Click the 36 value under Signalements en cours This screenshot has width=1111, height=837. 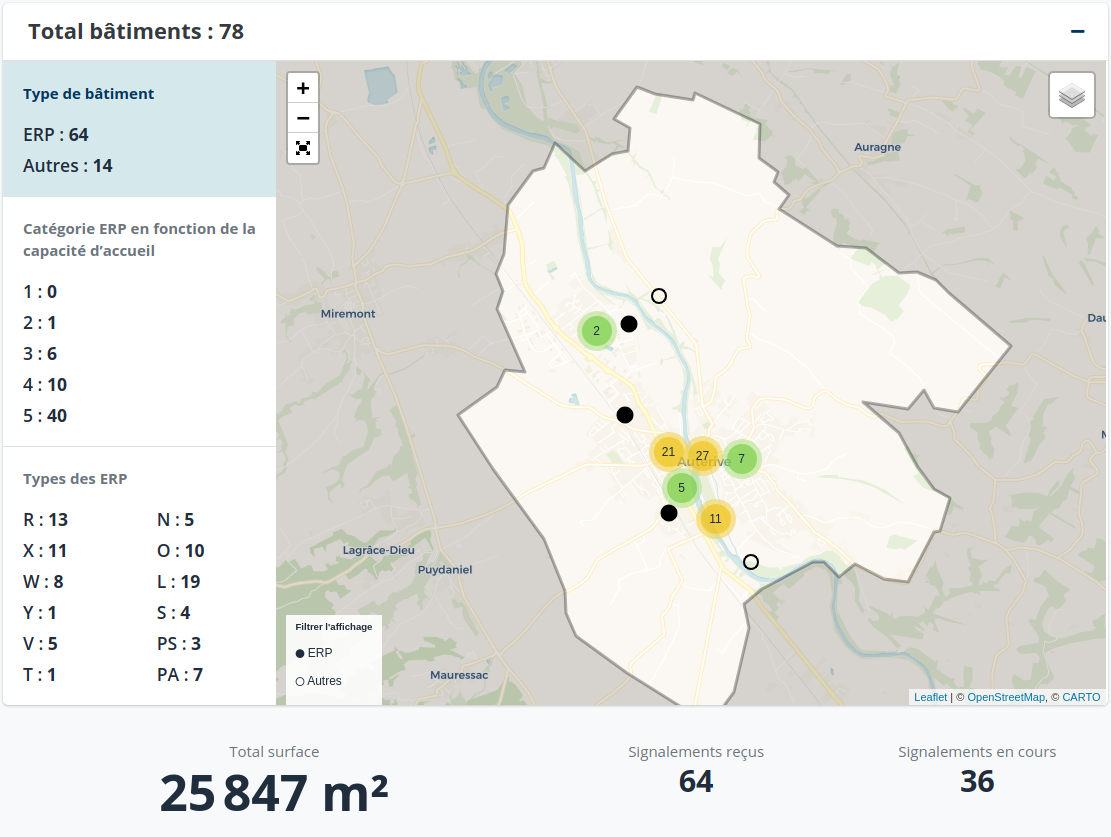point(977,782)
